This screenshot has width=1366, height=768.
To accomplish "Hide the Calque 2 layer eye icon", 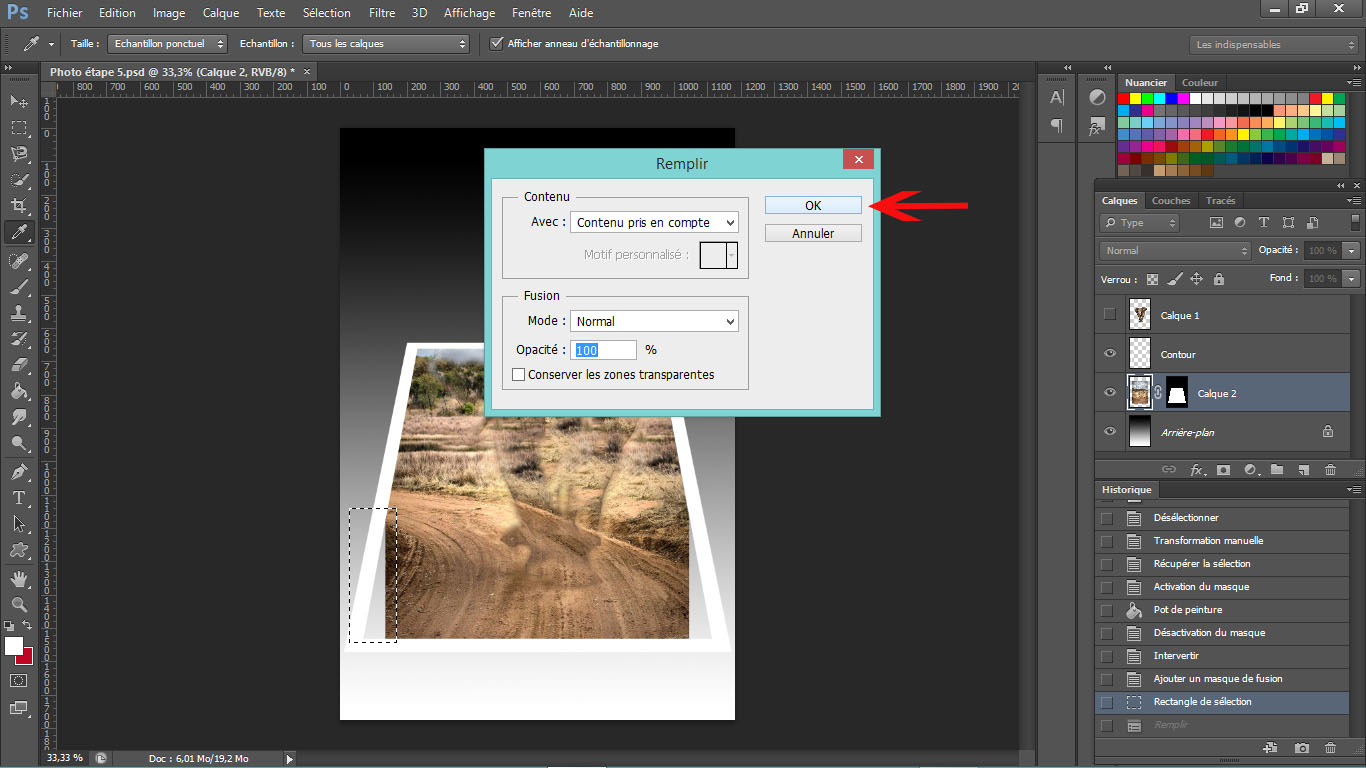I will 1109,393.
